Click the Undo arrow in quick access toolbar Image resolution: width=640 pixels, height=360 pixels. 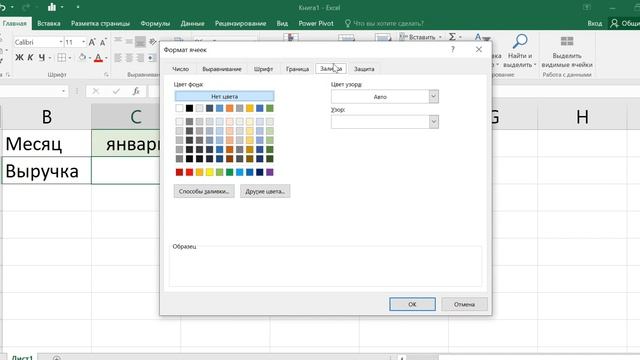3,7
